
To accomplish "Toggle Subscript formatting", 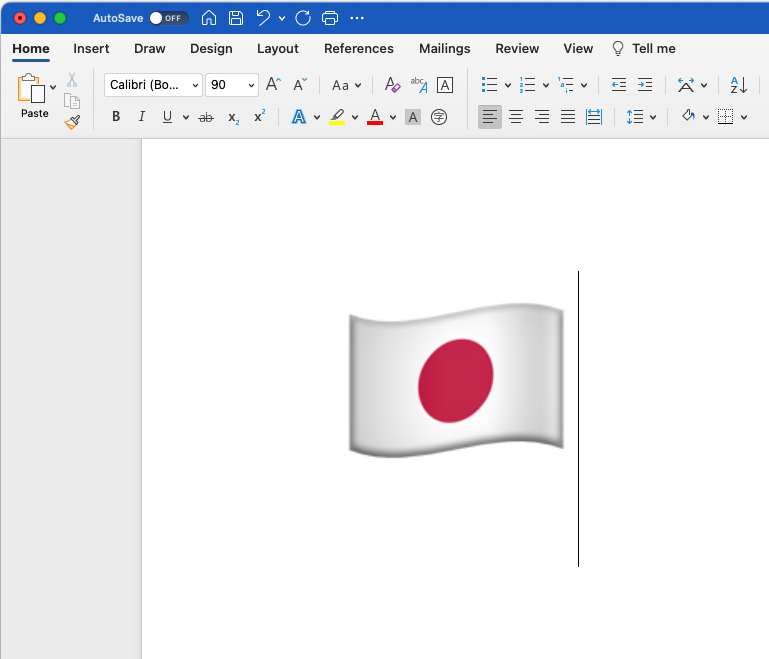I will coord(233,118).
